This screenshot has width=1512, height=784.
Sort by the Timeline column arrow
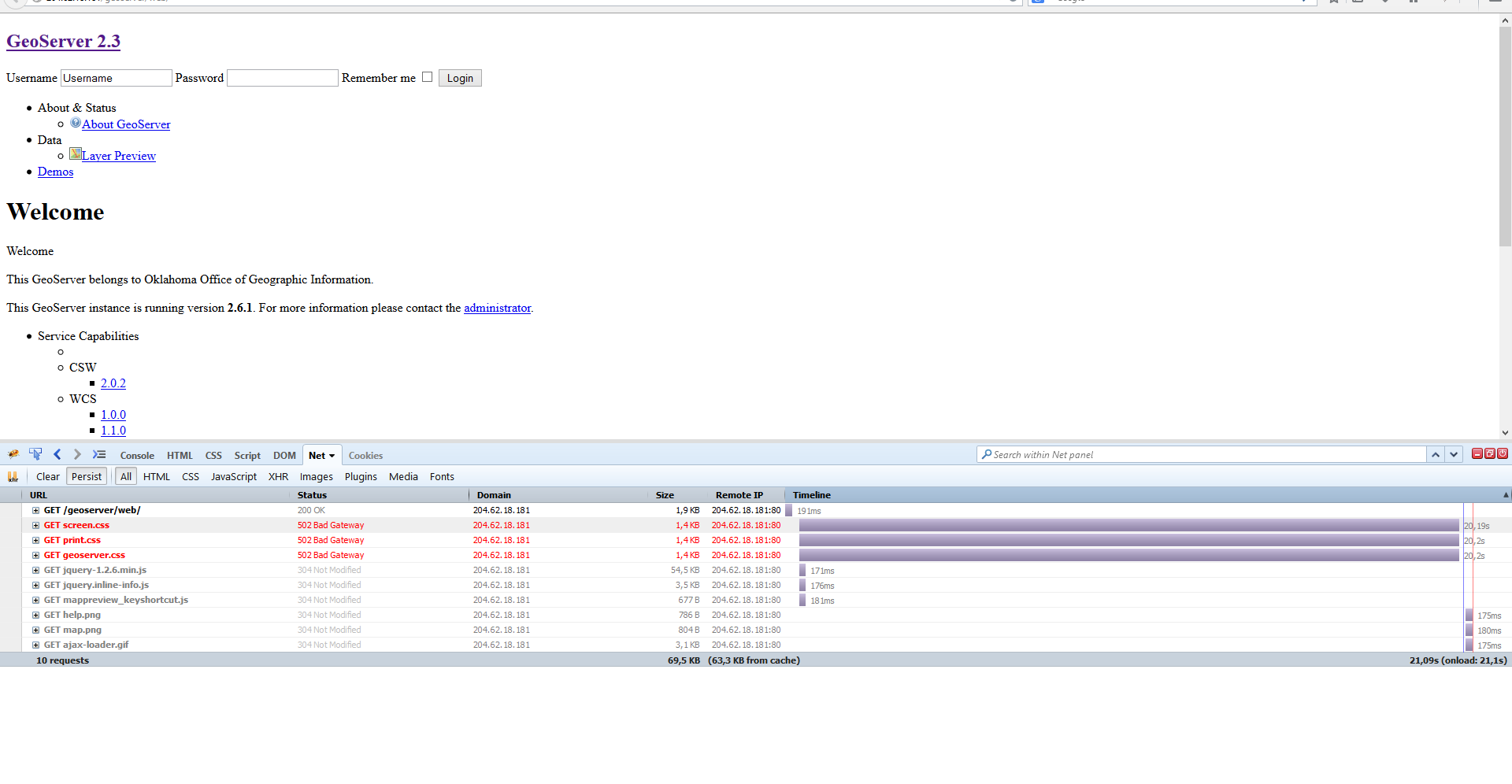1506,495
